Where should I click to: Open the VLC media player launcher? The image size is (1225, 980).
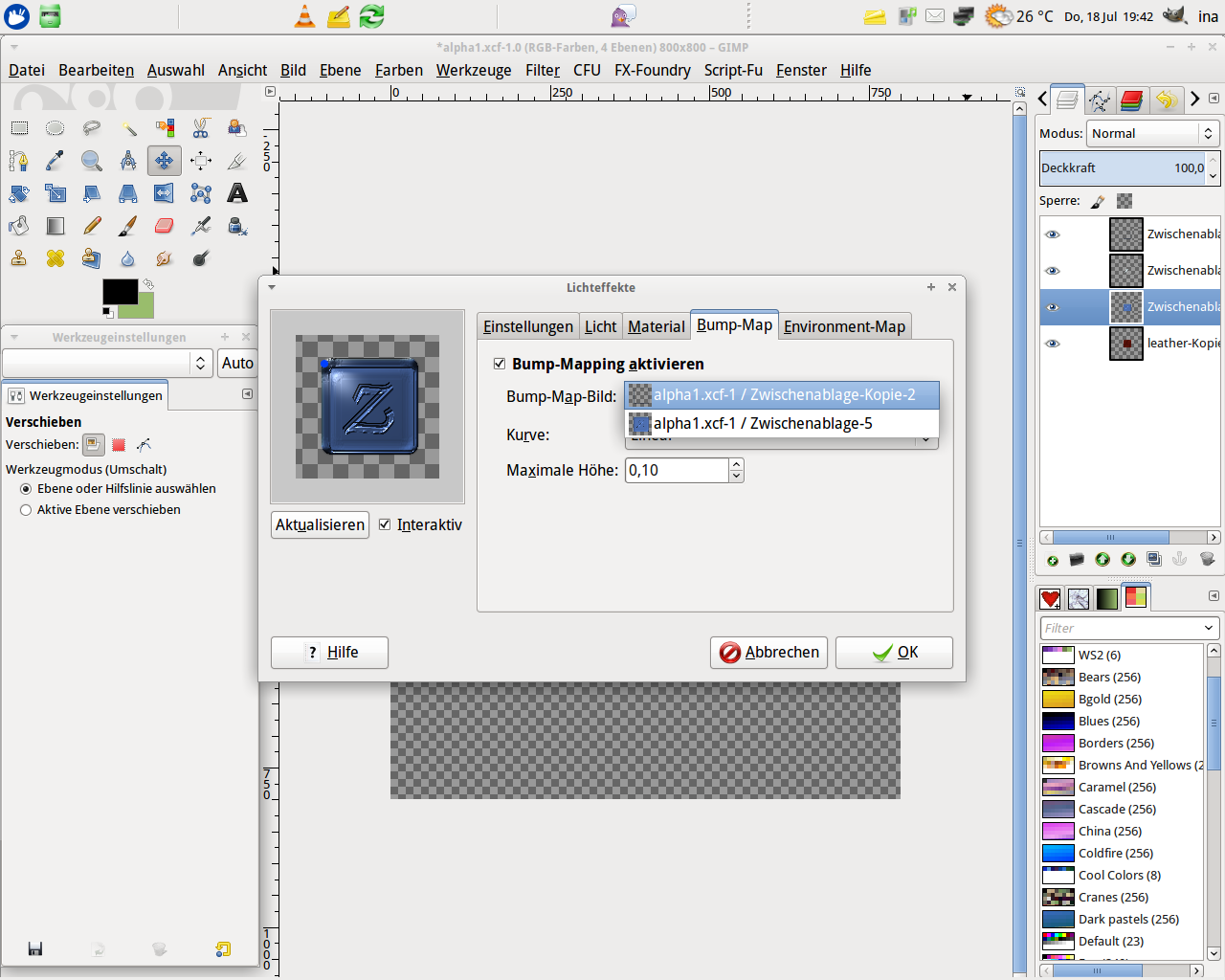click(304, 15)
